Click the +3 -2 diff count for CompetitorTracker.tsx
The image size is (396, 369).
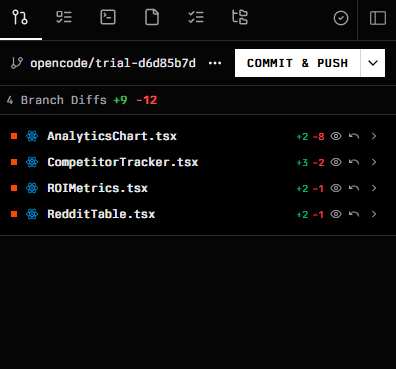pyautogui.click(x=310, y=163)
